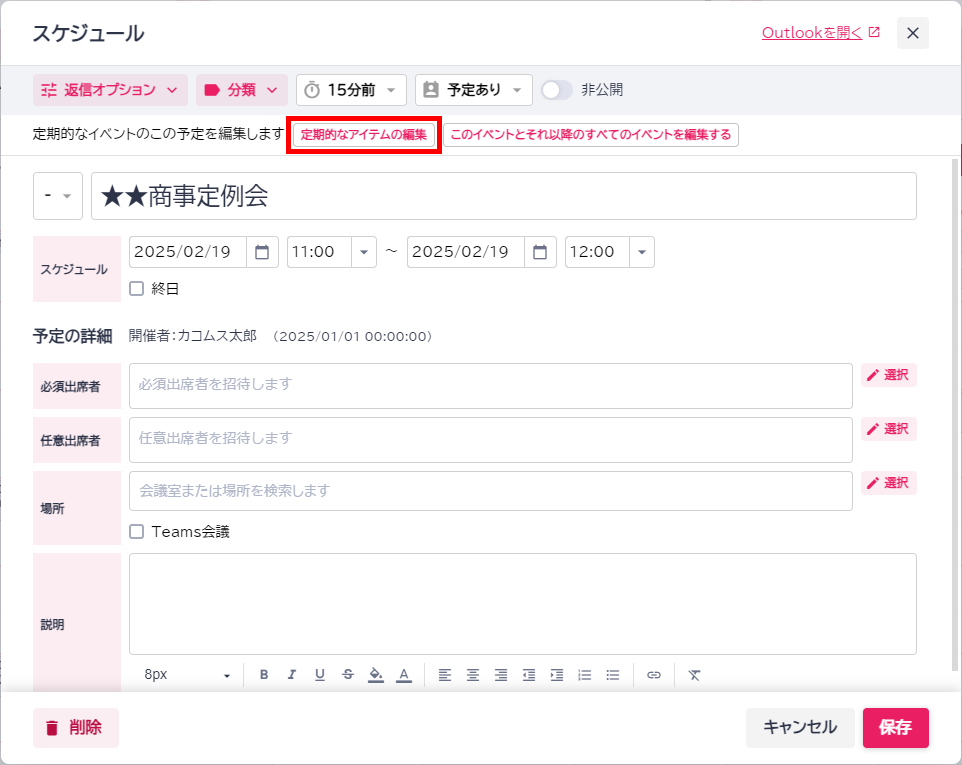Click the 返信オプション sliders icon
Screen dimensions: 962x765
(x=49, y=90)
